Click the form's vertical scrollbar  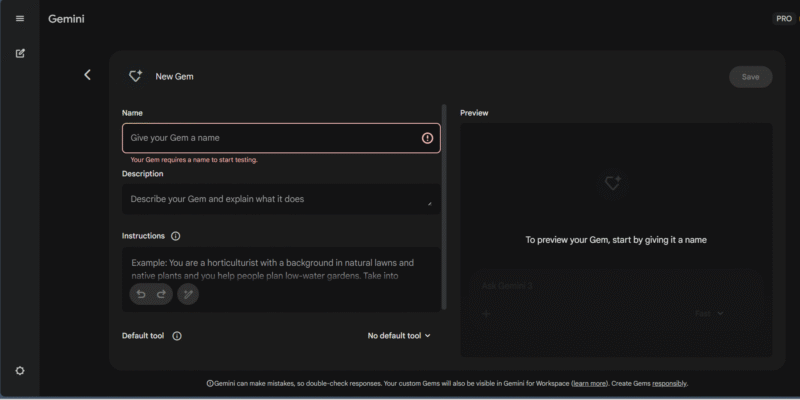(x=444, y=207)
